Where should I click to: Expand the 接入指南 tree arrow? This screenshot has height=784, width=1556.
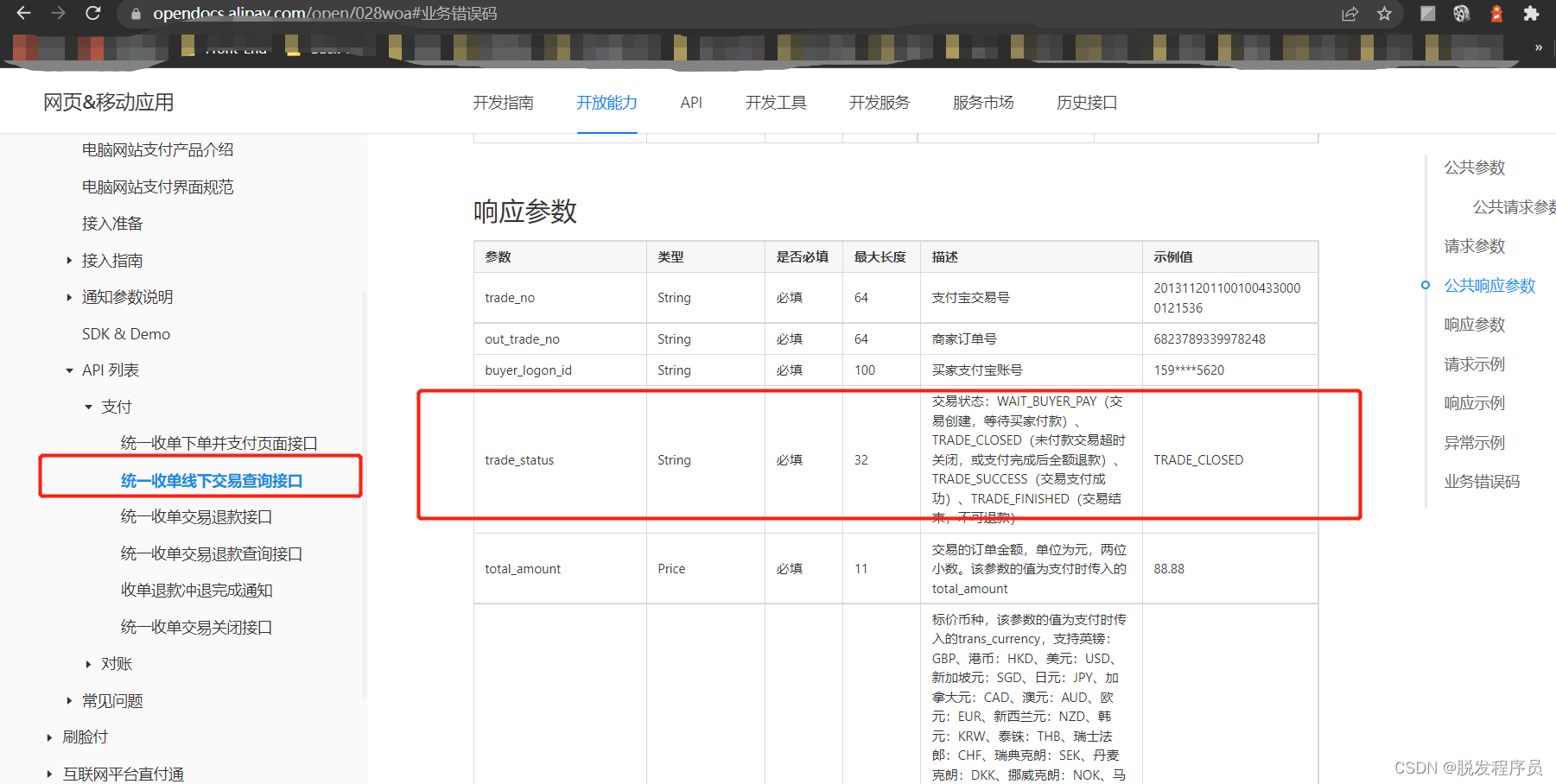click(x=69, y=261)
